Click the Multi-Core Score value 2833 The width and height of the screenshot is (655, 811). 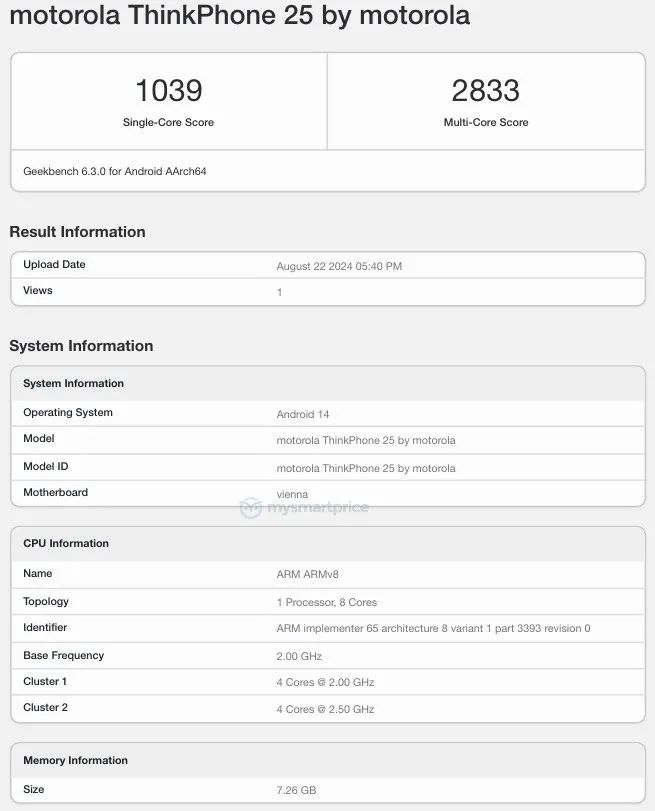click(485, 91)
